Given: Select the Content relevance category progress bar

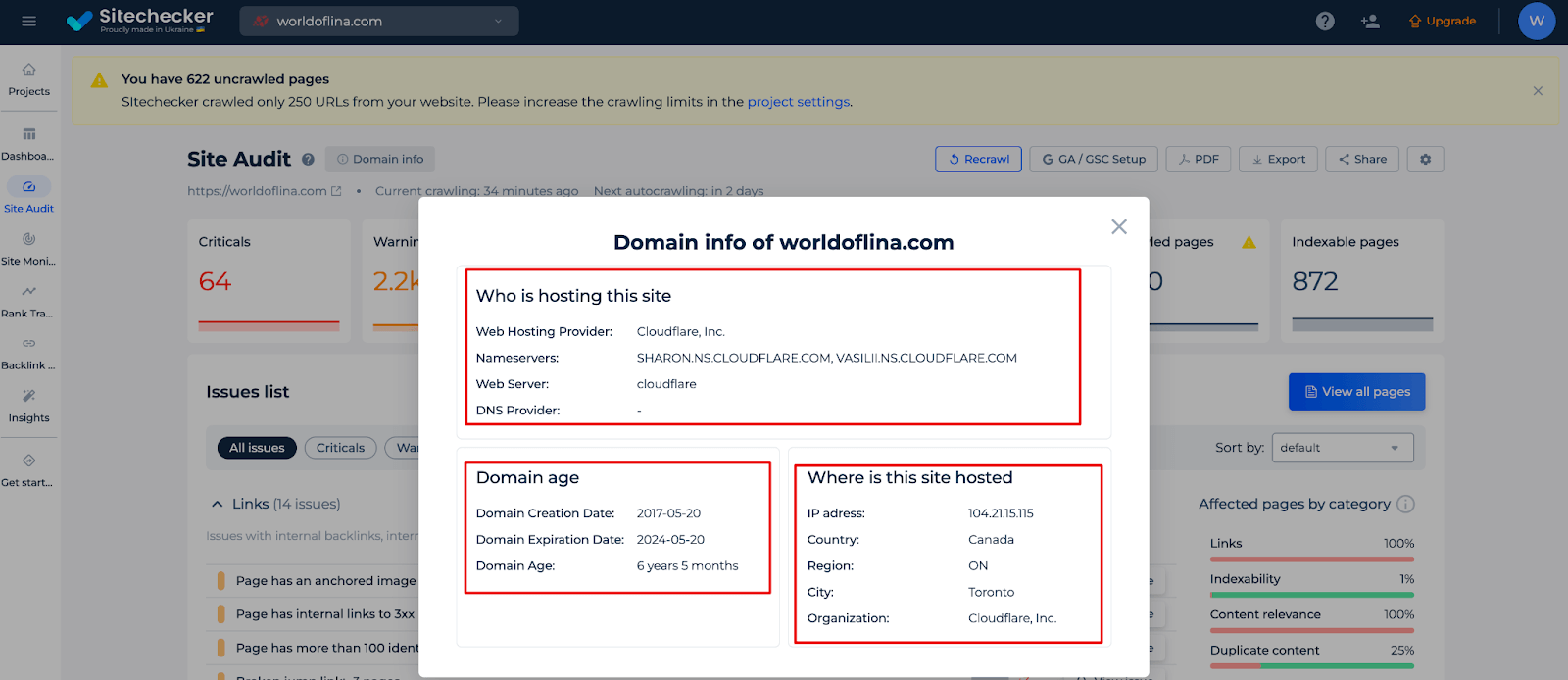Looking at the screenshot, I should 1312,630.
